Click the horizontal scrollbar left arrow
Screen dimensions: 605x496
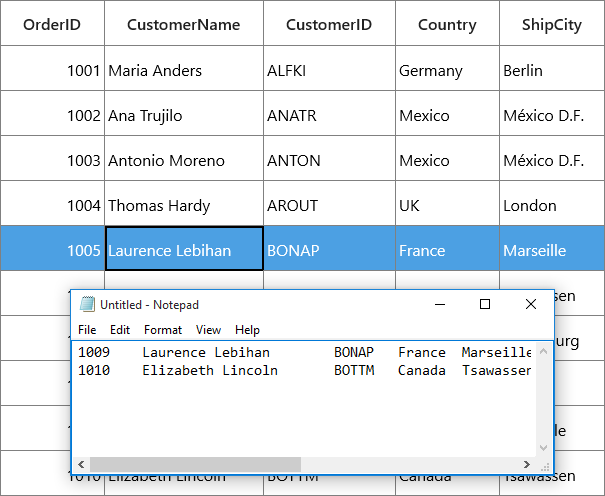pyautogui.click(x=81, y=464)
